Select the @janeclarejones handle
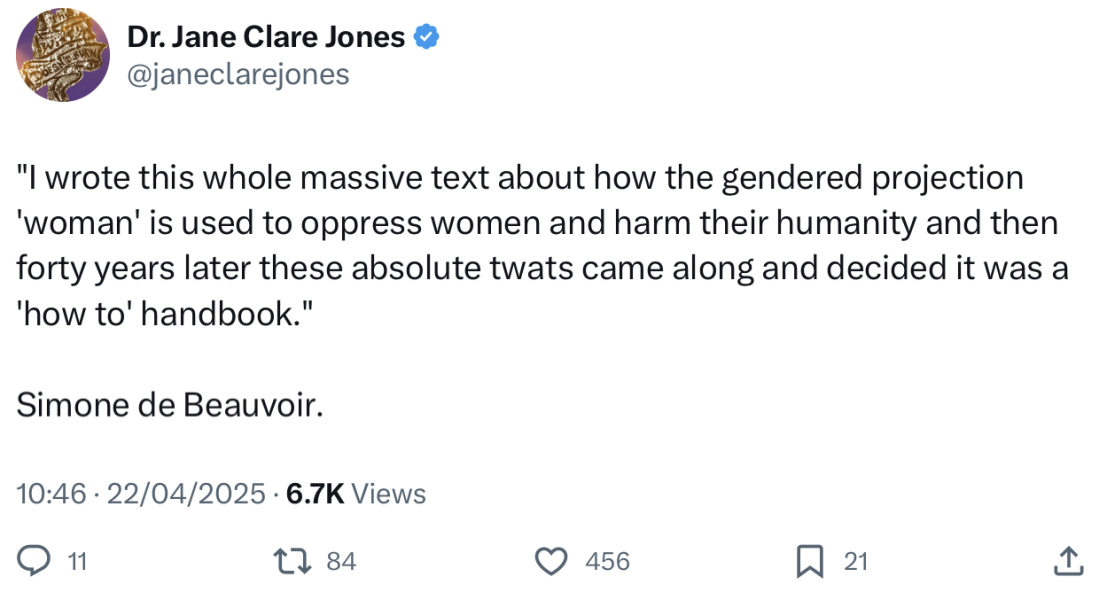Image resolution: width=1107 pixels, height=600 pixels. coord(237,73)
